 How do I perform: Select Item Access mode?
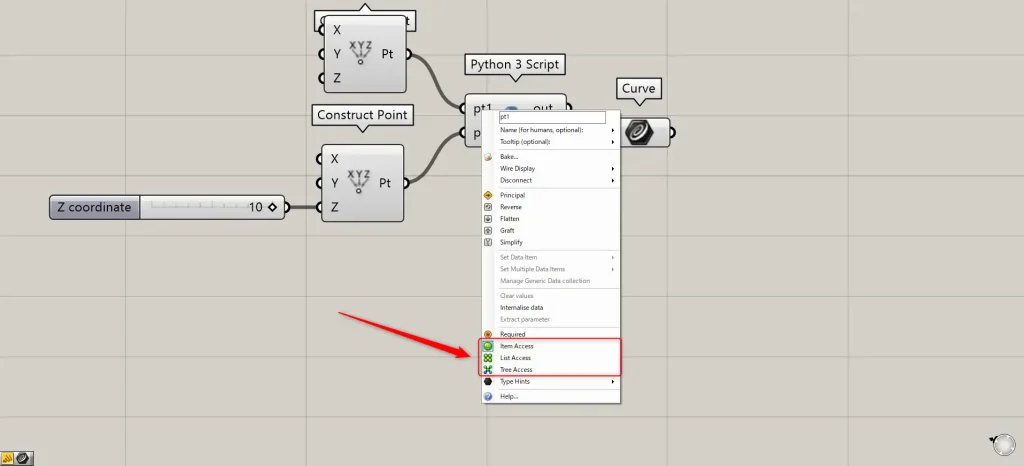click(x=516, y=346)
